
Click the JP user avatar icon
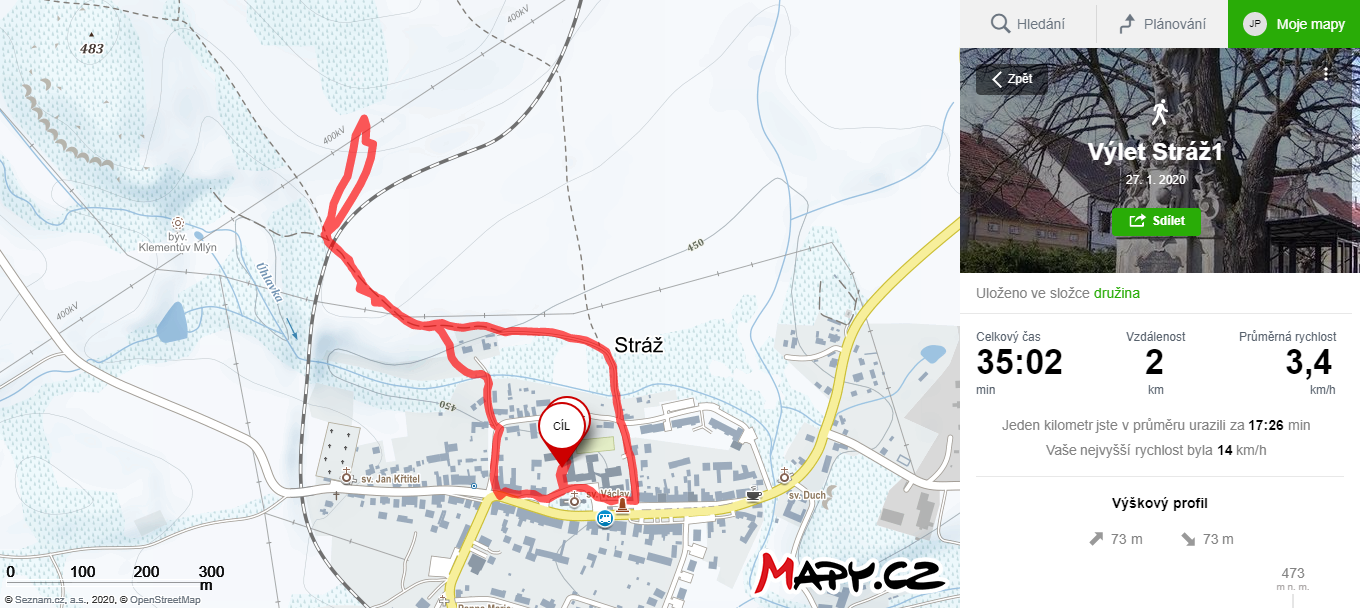tap(1255, 24)
